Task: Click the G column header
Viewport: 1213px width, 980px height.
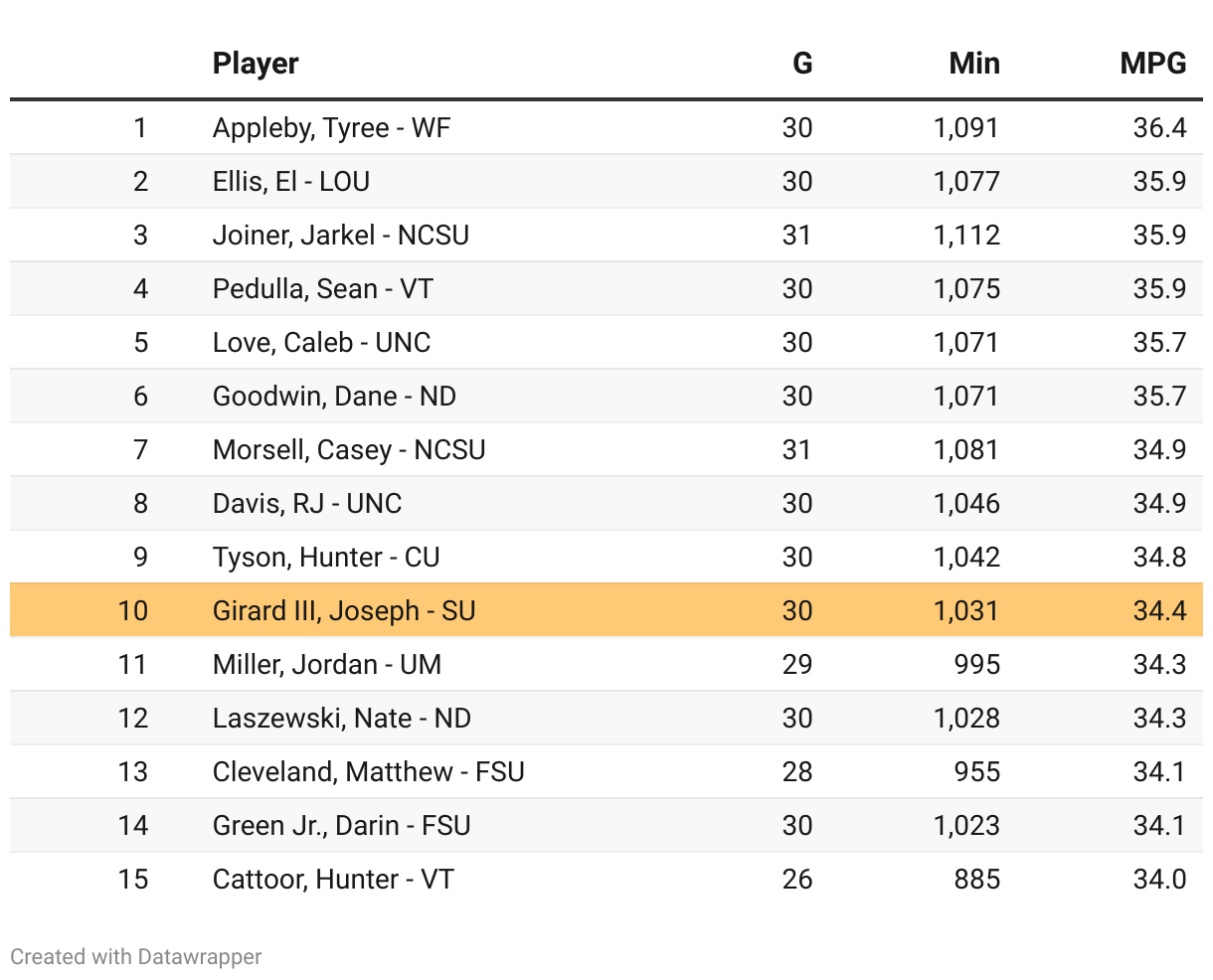Action: point(801,64)
